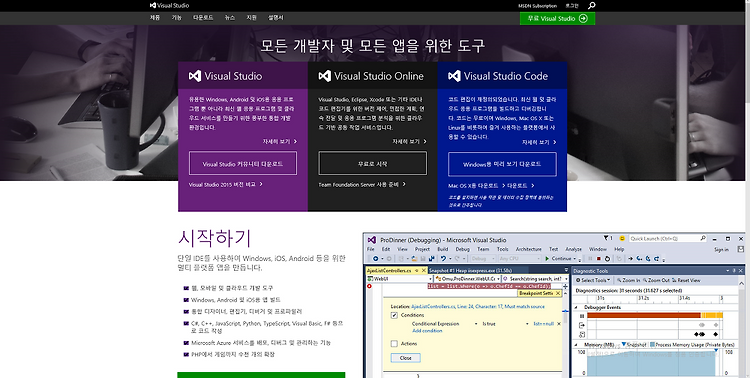750x378 pixels.
Task: Click the Zoom Out diagnostic tool
Action: pyautogui.click(x=657, y=280)
